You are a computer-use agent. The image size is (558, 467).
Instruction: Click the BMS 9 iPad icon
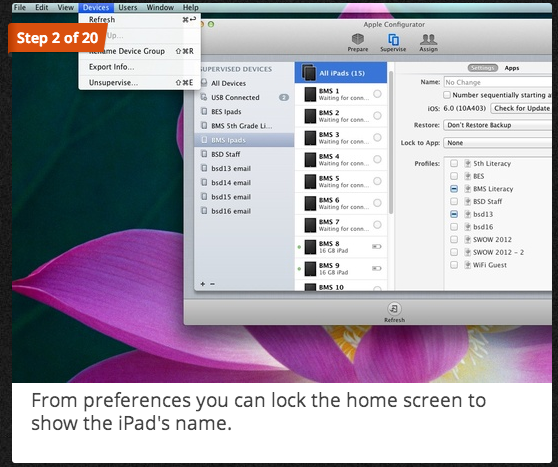(x=310, y=269)
